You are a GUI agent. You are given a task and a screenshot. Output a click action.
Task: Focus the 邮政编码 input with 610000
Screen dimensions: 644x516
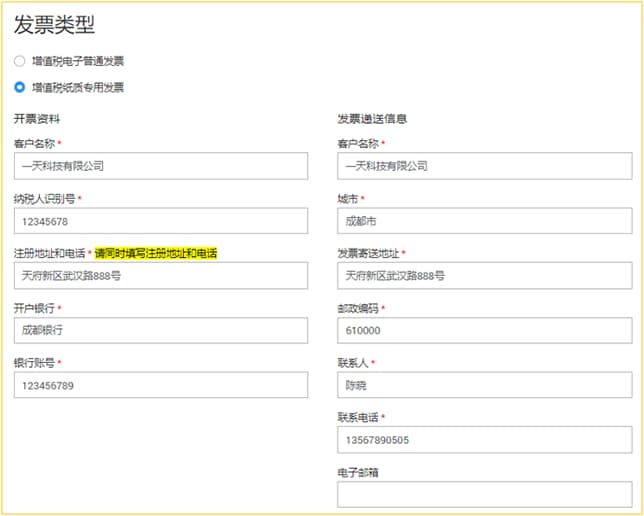pyautogui.click(x=484, y=330)
